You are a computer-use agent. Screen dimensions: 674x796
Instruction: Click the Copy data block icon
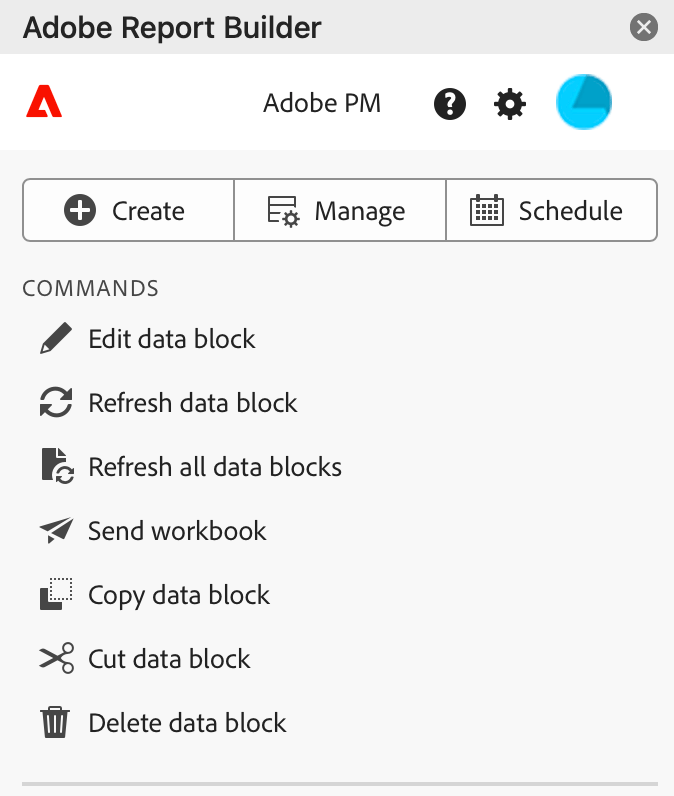(x=56, y=593)
